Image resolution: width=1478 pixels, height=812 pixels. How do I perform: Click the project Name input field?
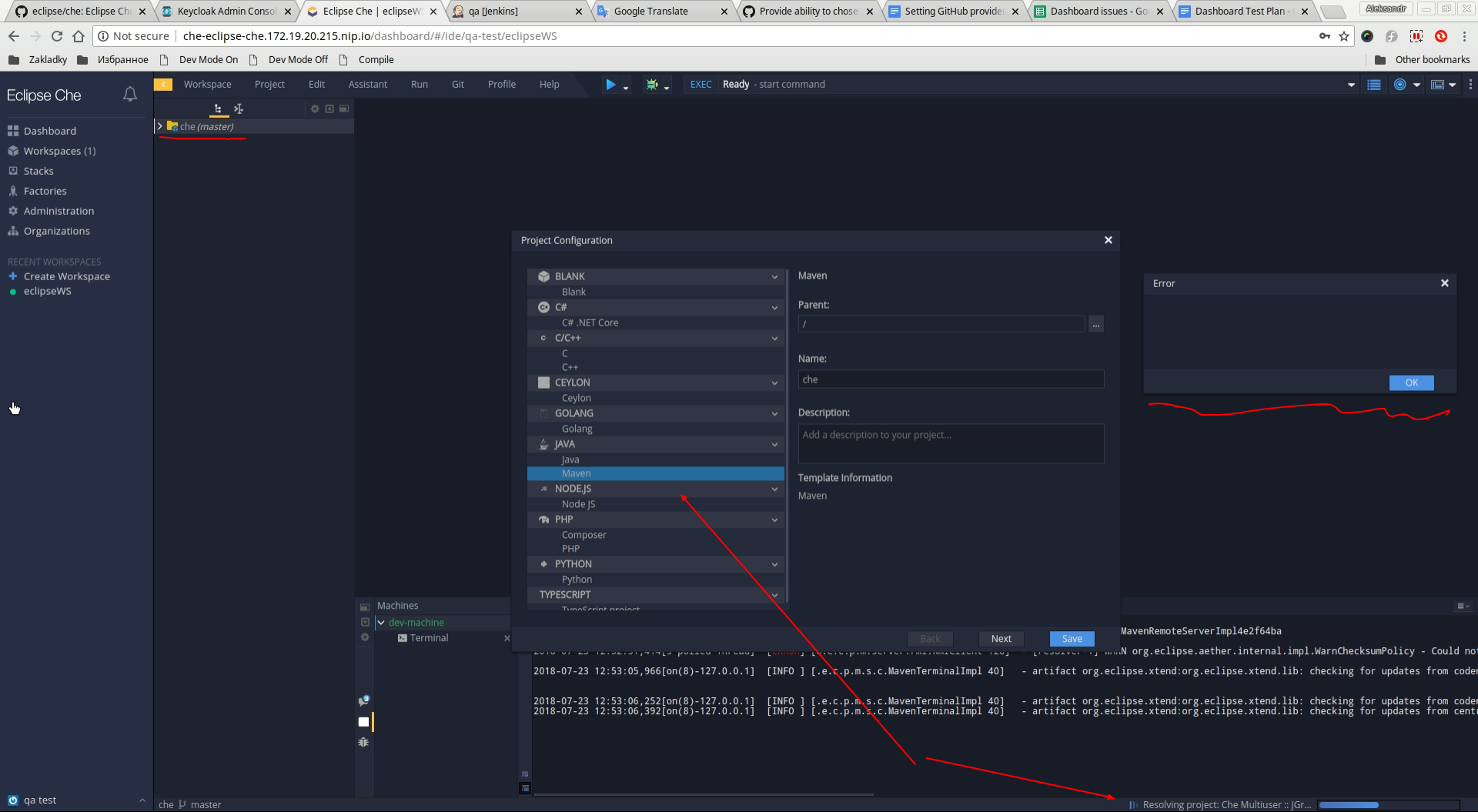pos(951,379)
